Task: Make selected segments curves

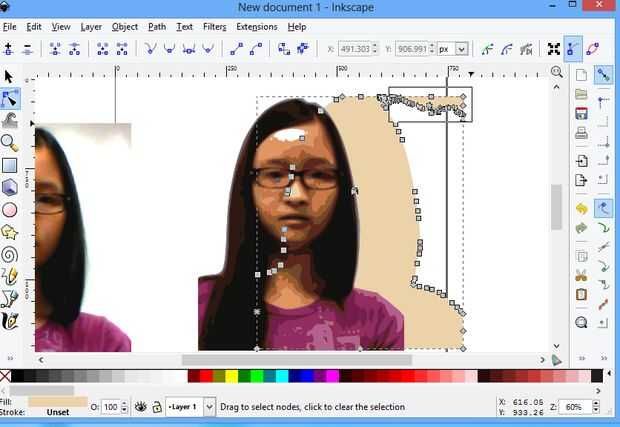Action: (x=256, y=49)
